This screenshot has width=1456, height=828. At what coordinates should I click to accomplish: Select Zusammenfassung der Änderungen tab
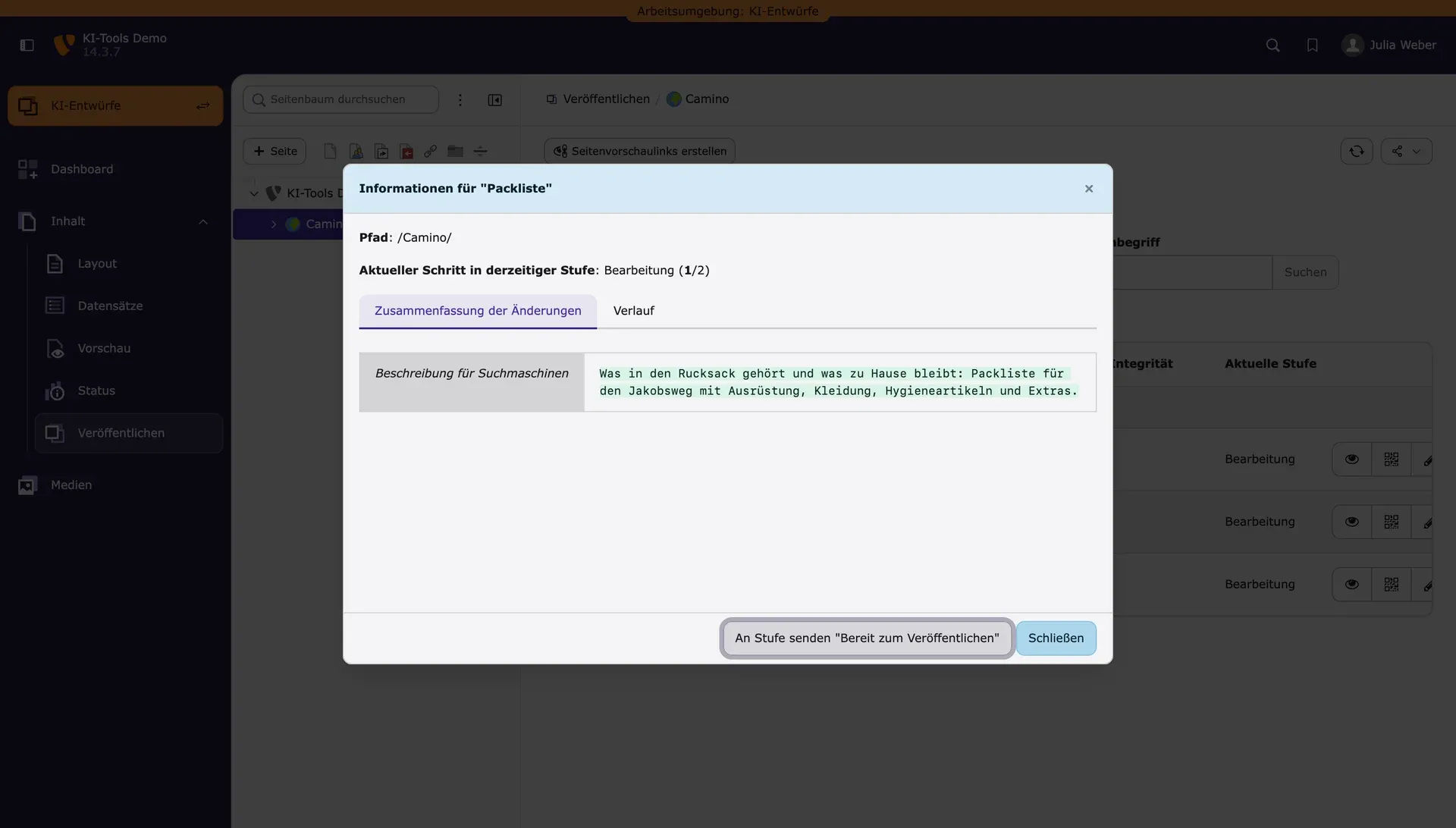pyautogui.click(x=478, y=311)
